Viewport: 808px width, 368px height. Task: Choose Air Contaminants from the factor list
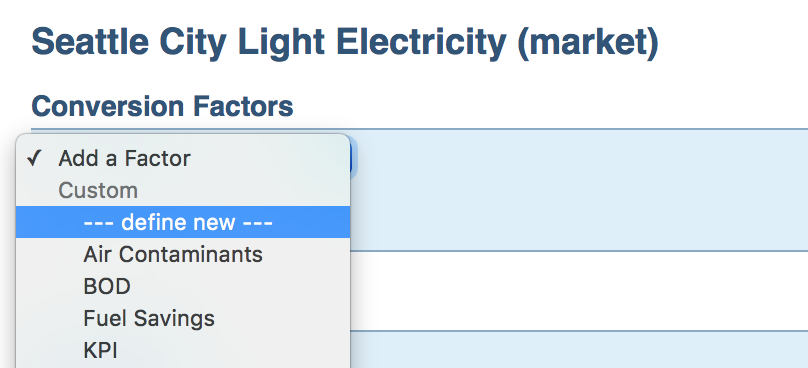pos(173,254)
